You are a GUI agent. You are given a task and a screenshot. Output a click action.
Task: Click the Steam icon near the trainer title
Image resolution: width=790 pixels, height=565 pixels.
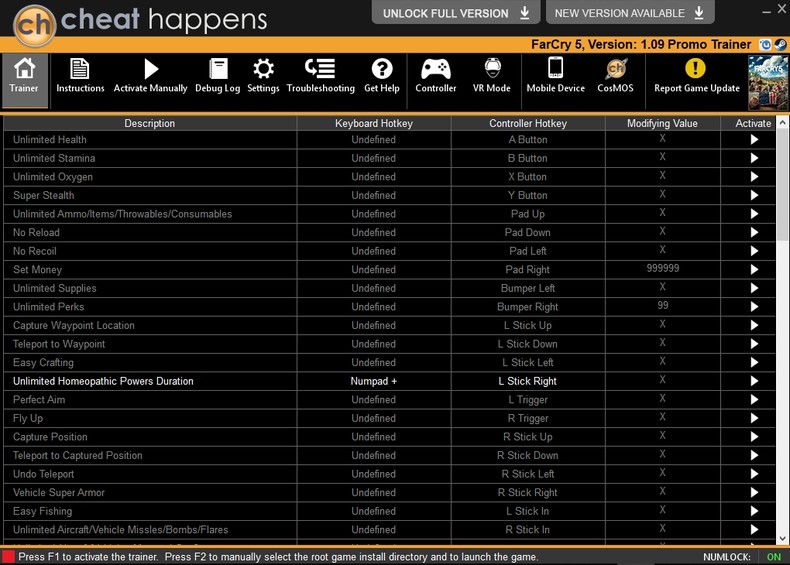(x=780, y=44)
